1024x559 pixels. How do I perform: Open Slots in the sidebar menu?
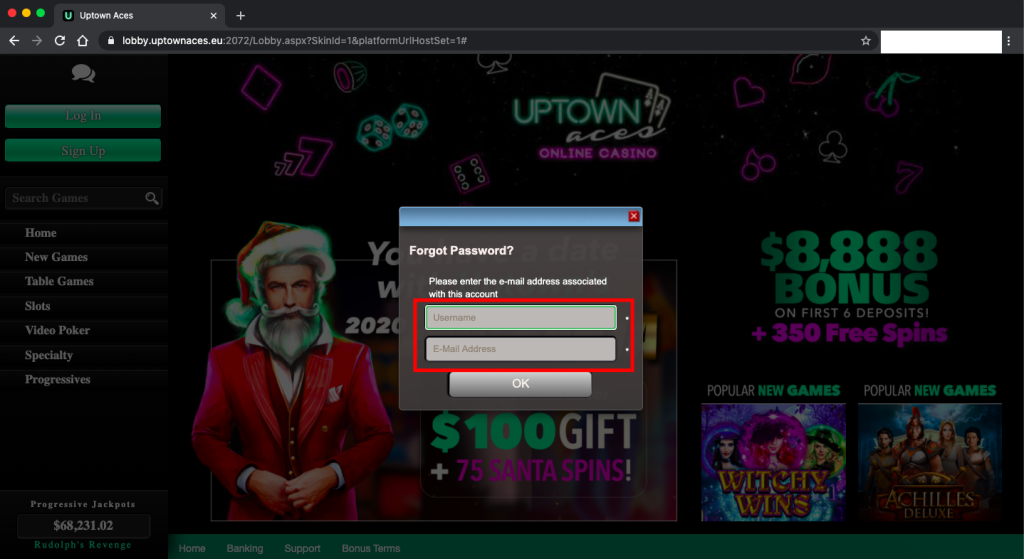[37, 306]
